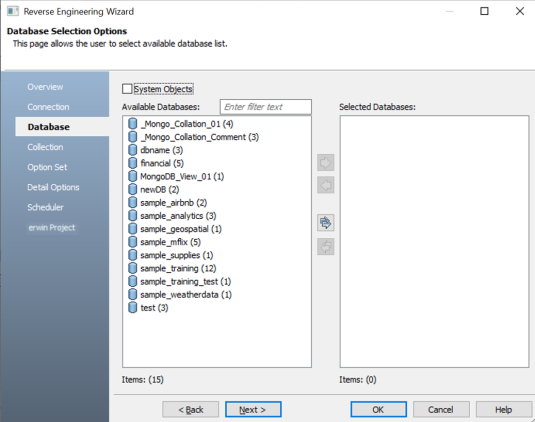The height and width of the screenshot is (422, 535).
Task: Click the sample_mflix database icon
Action: pos(132,242)
